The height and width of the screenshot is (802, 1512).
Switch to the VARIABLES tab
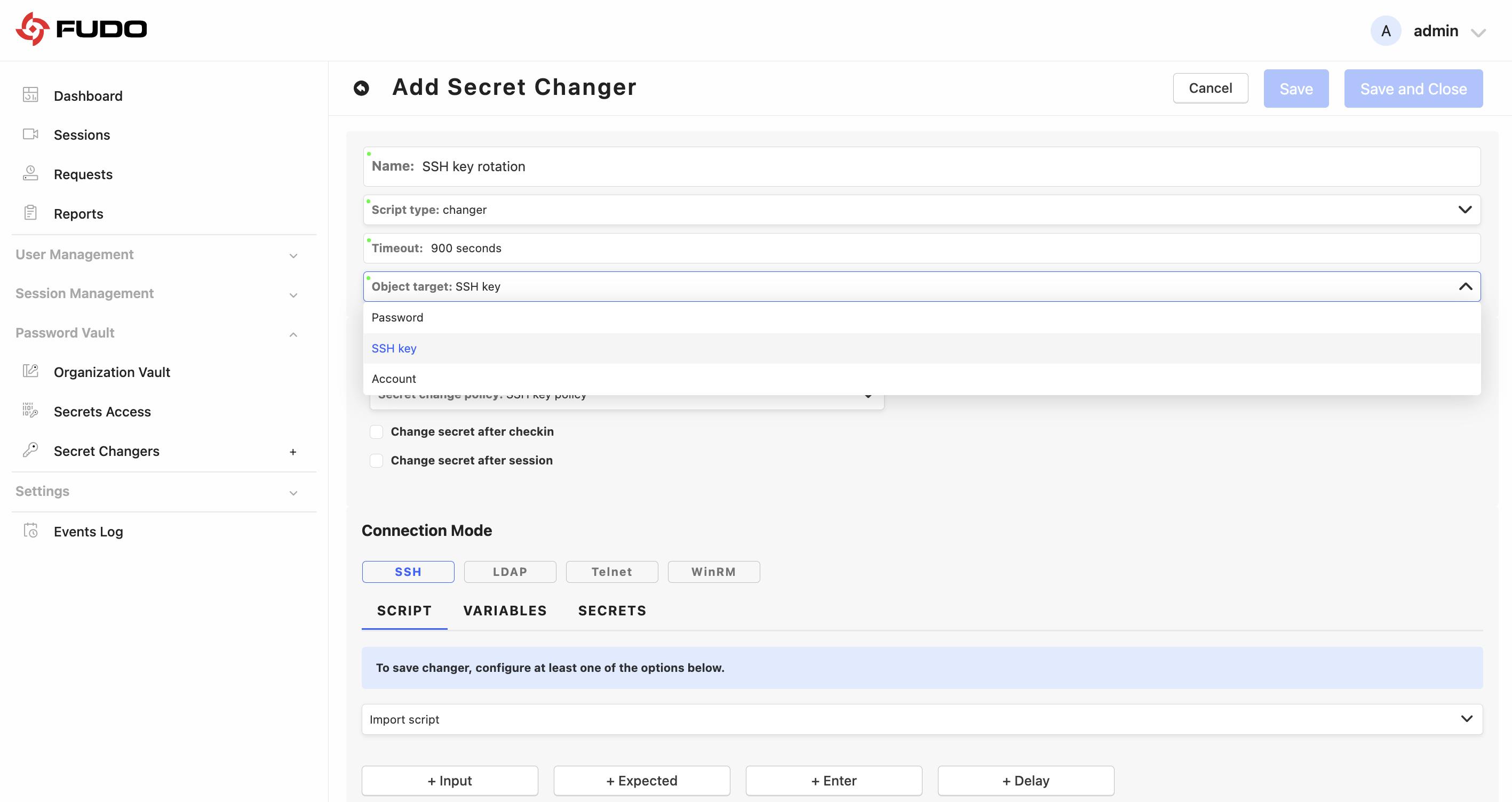click(x=505, y=611)
